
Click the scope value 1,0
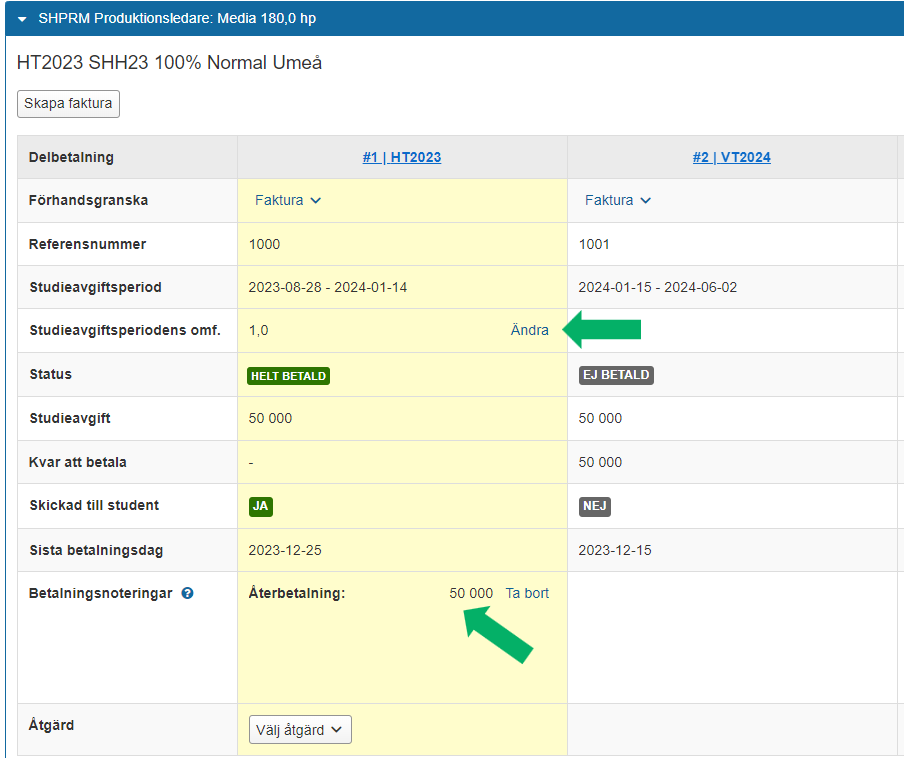tap(258, 330)
